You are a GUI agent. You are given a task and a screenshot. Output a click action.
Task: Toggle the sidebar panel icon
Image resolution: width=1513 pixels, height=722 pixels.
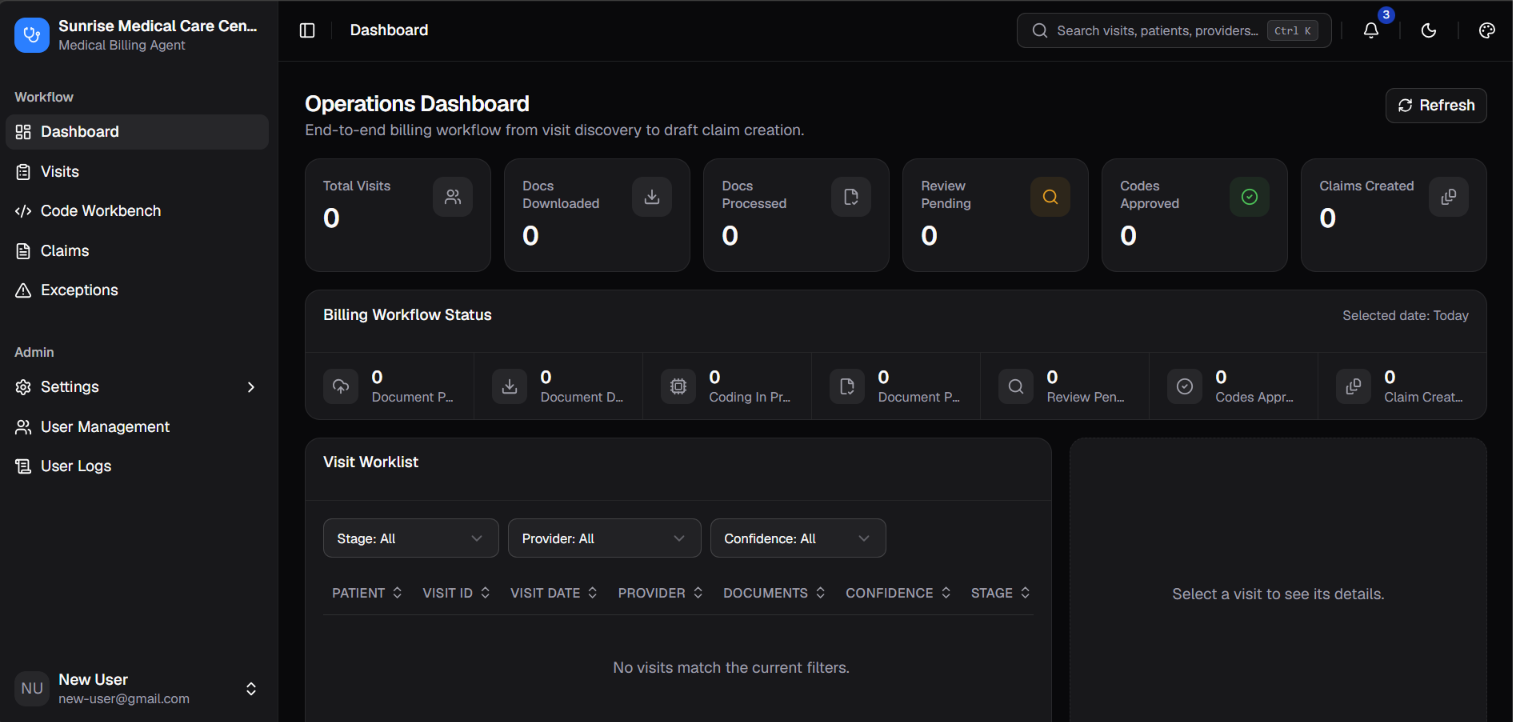(307, 30)
